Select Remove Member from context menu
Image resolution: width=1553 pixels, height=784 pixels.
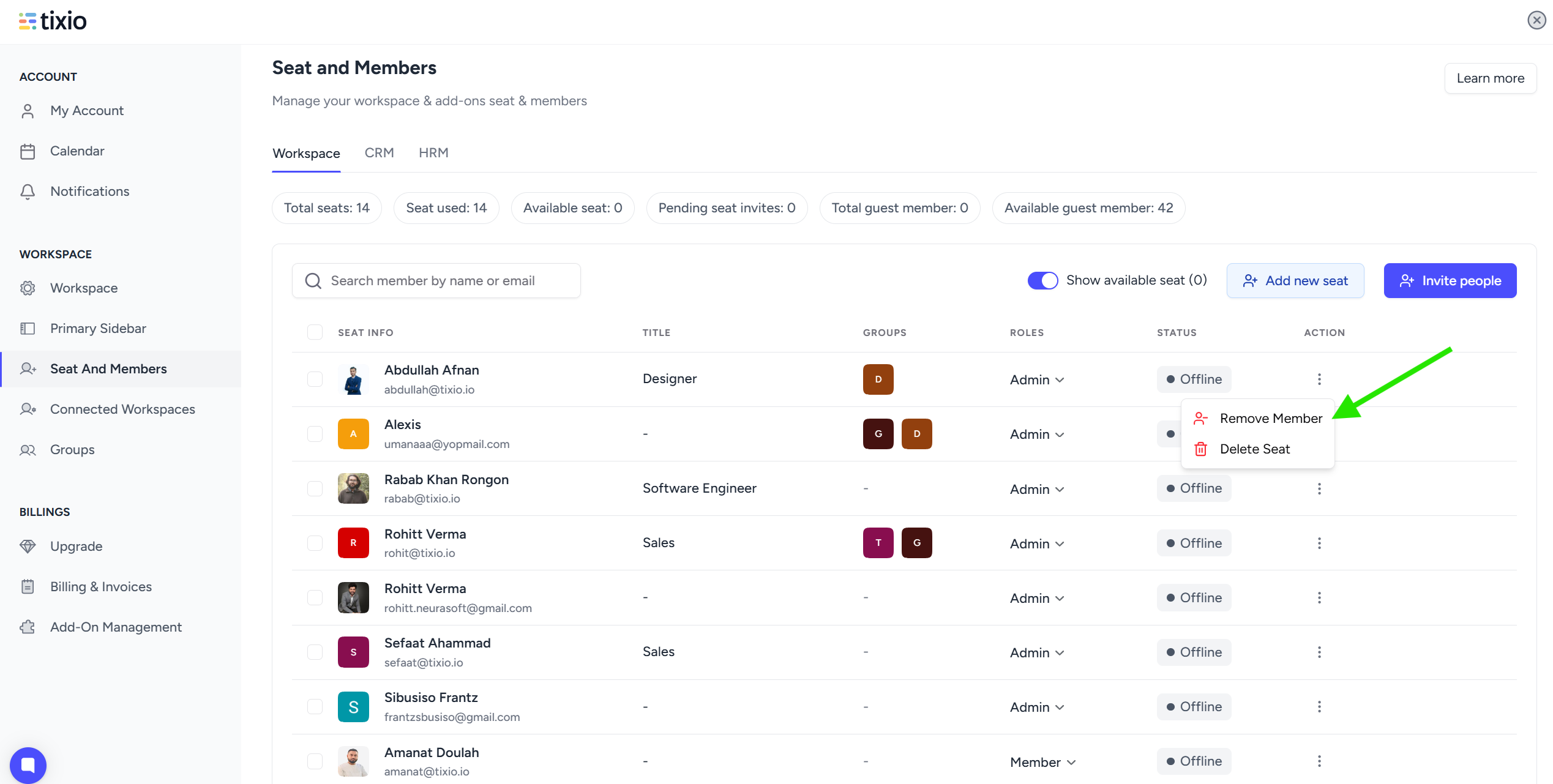point(1270,419)
